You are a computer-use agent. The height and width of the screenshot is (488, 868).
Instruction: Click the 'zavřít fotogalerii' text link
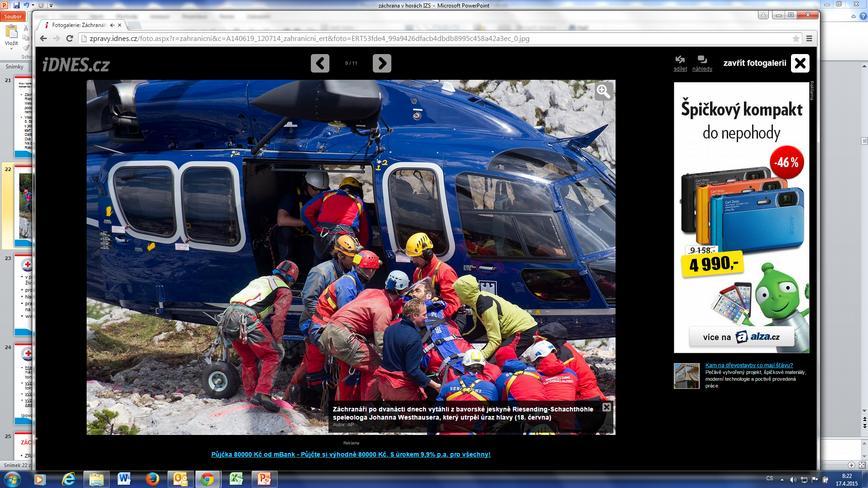coord(755,63)
